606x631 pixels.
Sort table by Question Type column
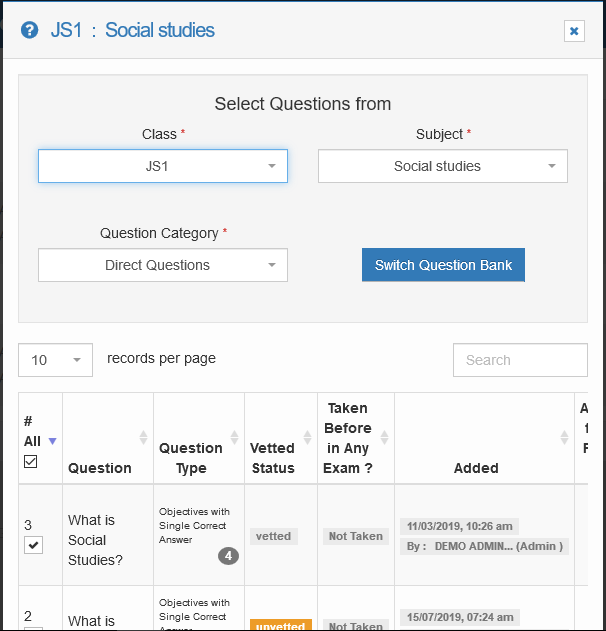click(234, 438)
